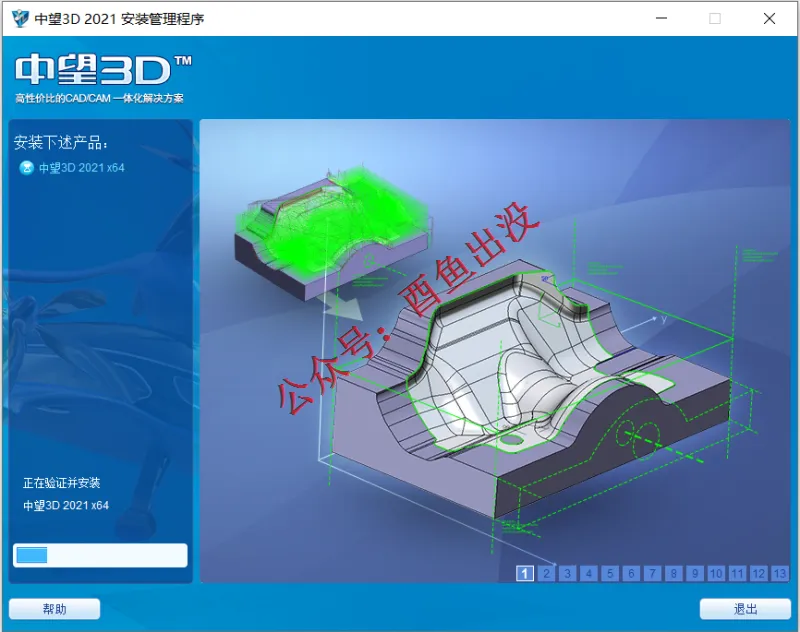Open slide number 12

(x=759, y=573)
